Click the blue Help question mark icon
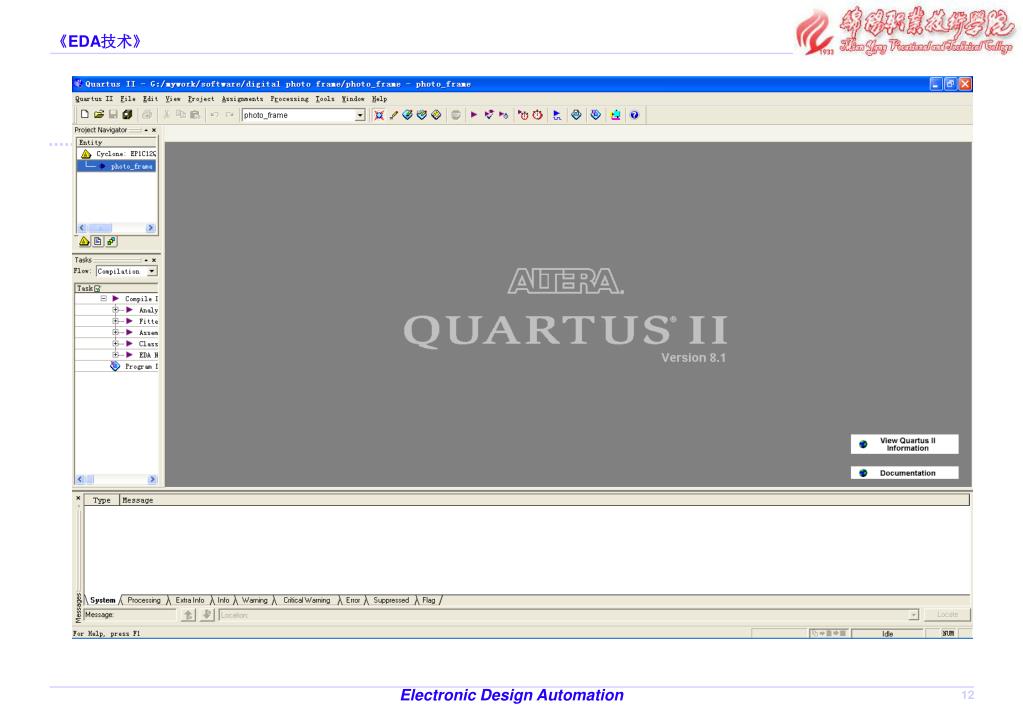 tap(634, 115)
